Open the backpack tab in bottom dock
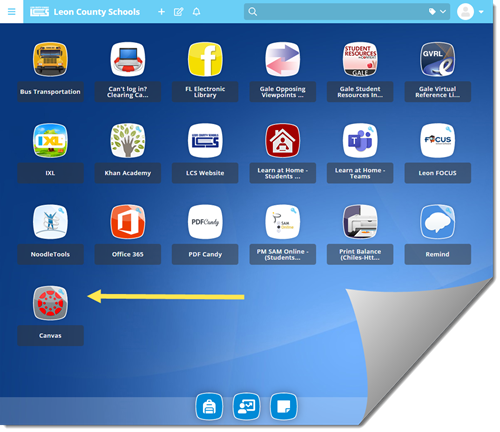 click(x=209, y=407)
